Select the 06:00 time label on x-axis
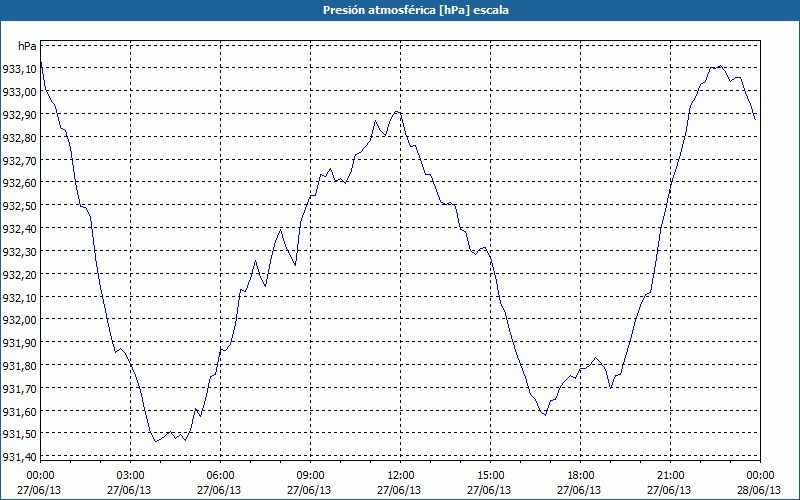This screenshot has height=500, width=800. pos(219,476)
